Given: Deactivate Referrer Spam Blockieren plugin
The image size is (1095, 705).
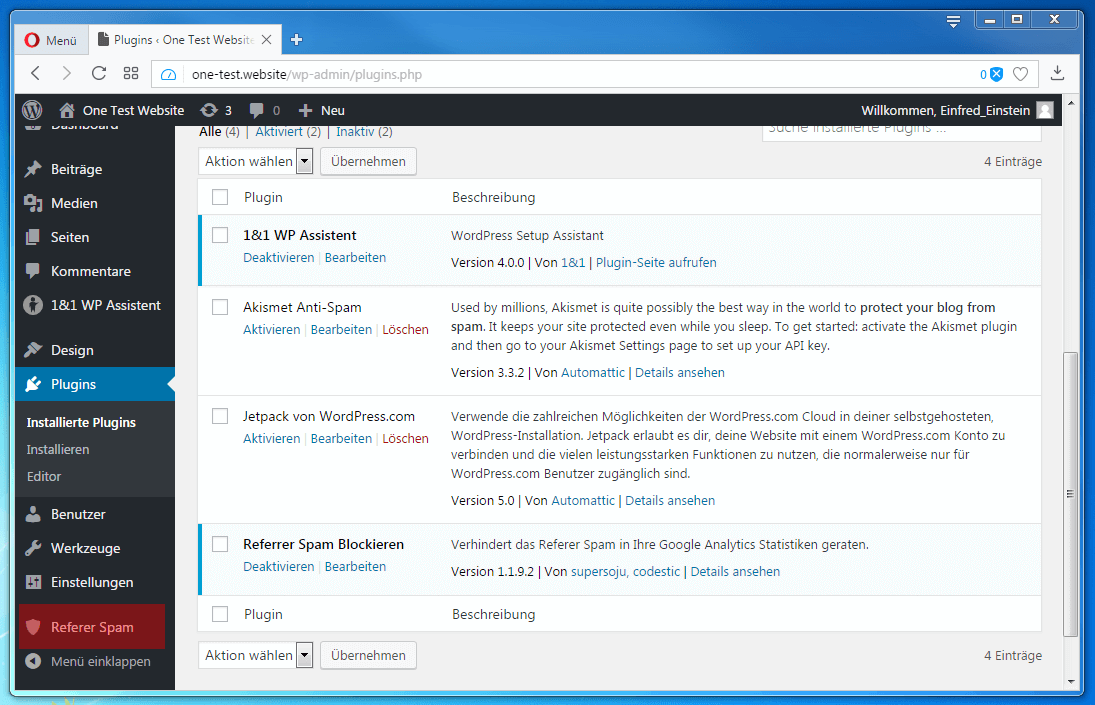Looking at the screenshot, I should coord(279,567).
